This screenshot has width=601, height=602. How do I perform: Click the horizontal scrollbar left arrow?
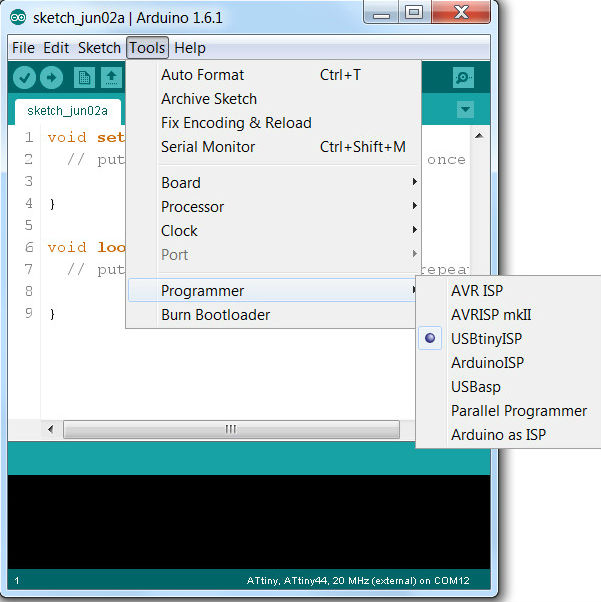[x=51, y=429]
